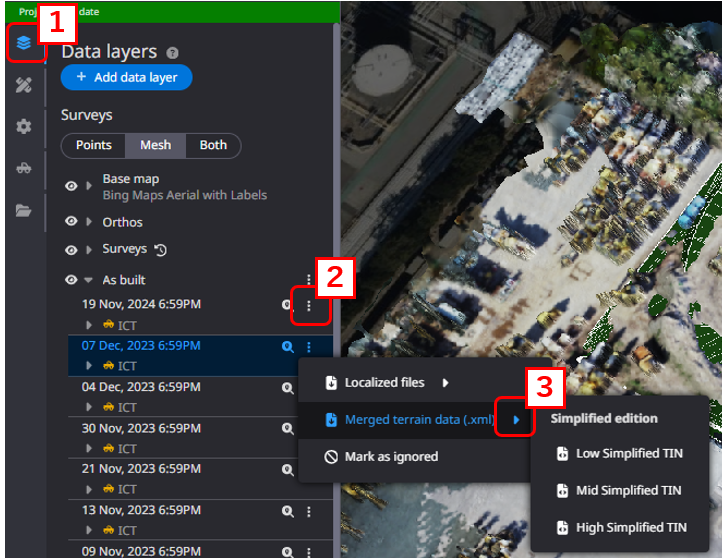Switch display mode to Mesh
This screenshot has width=722, height=558.
(156, 145)
